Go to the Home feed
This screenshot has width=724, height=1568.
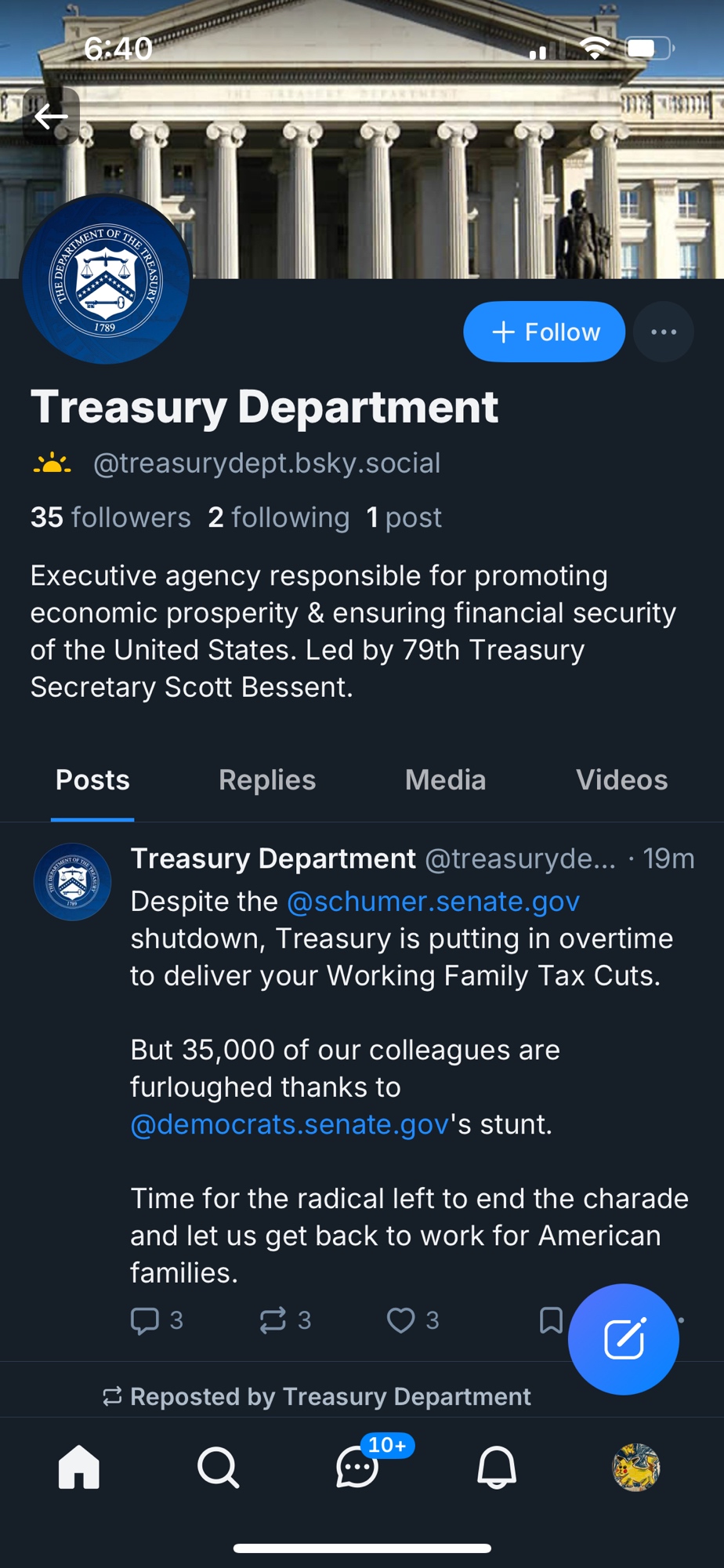pyautogui.click(x=79, y=1466)
